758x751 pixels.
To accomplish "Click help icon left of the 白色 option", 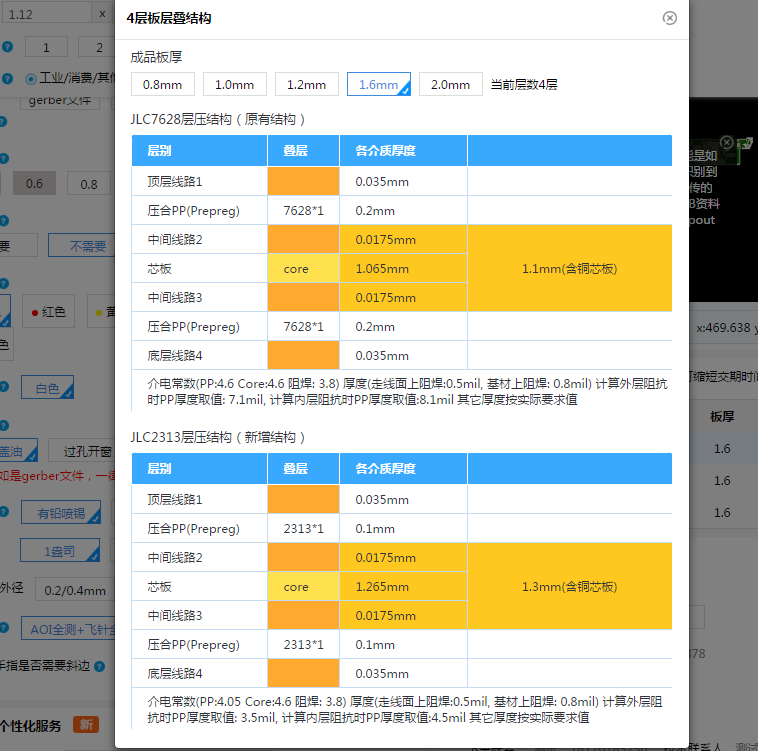I will (4, 388).
